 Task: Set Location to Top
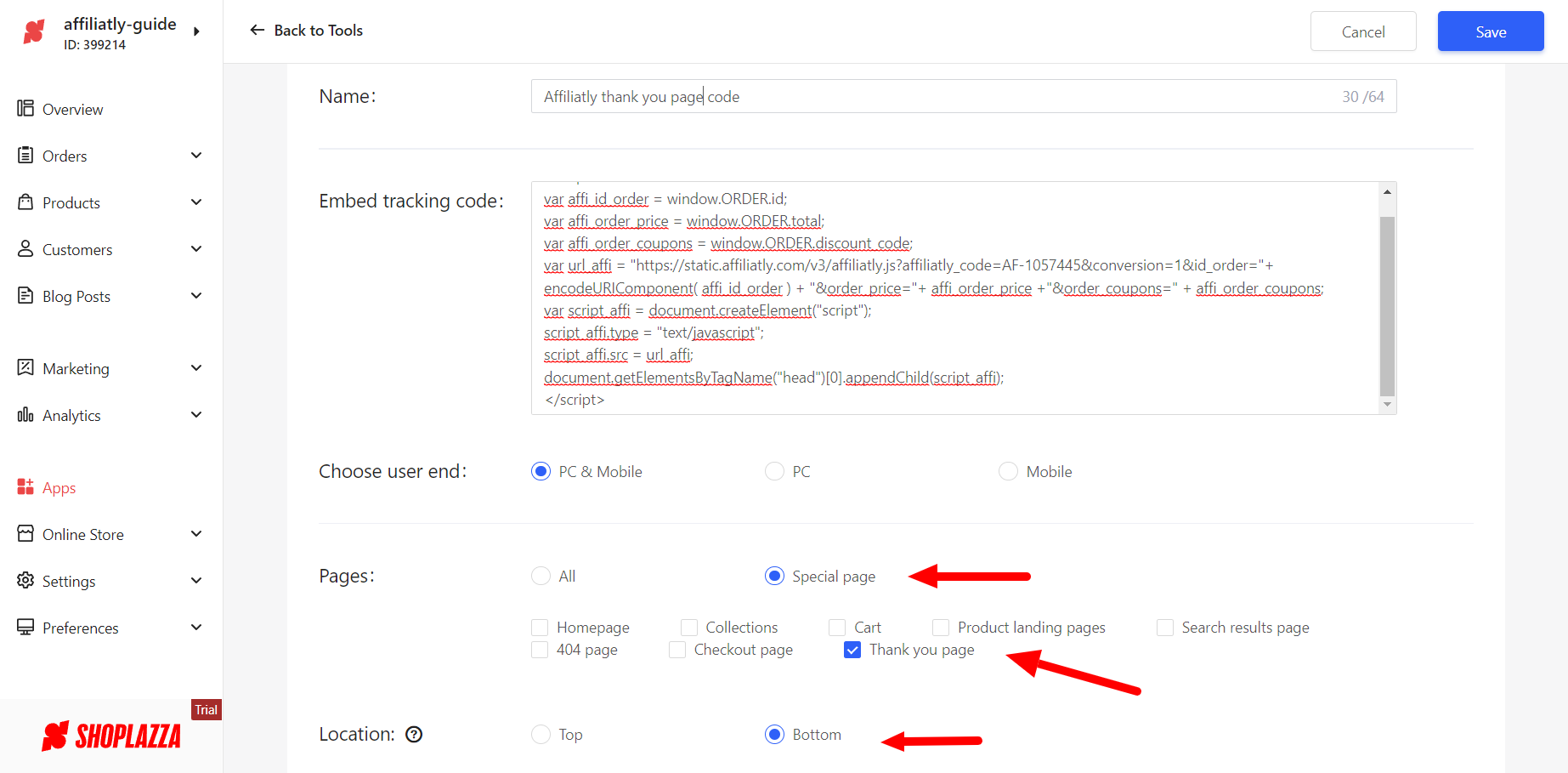tap(541, 734)
